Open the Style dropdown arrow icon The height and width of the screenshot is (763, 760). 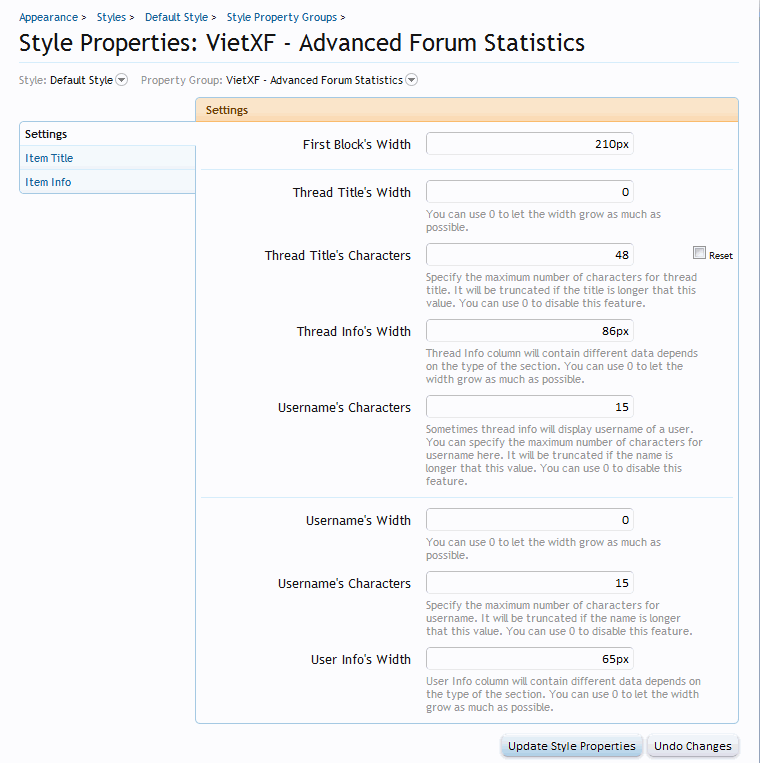(122, 79)
